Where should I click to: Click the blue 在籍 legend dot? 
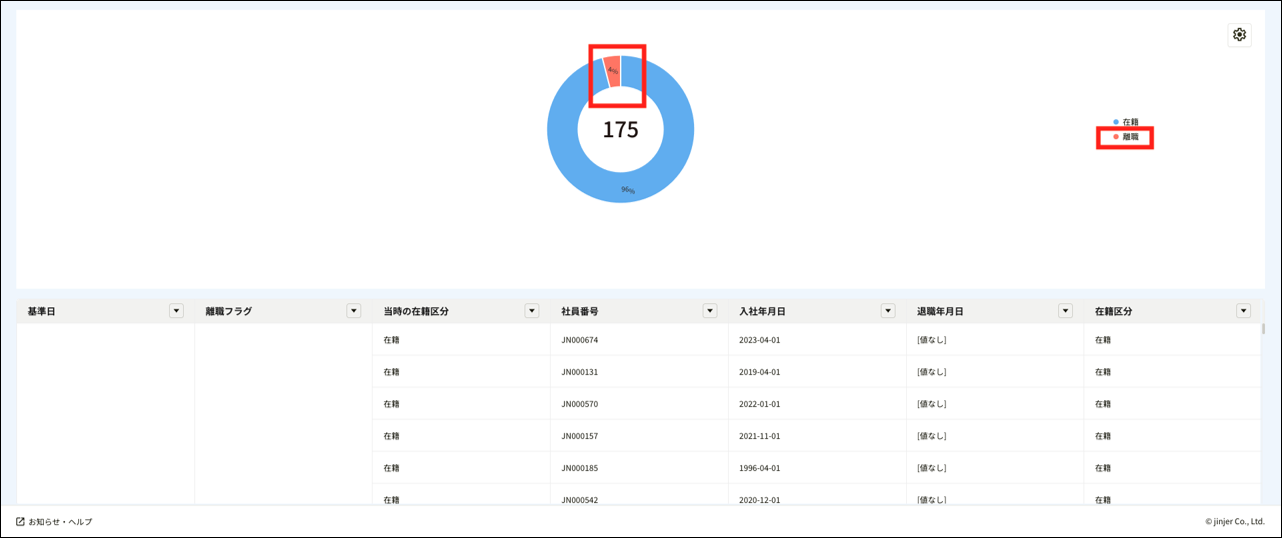tap(1116, 122)
